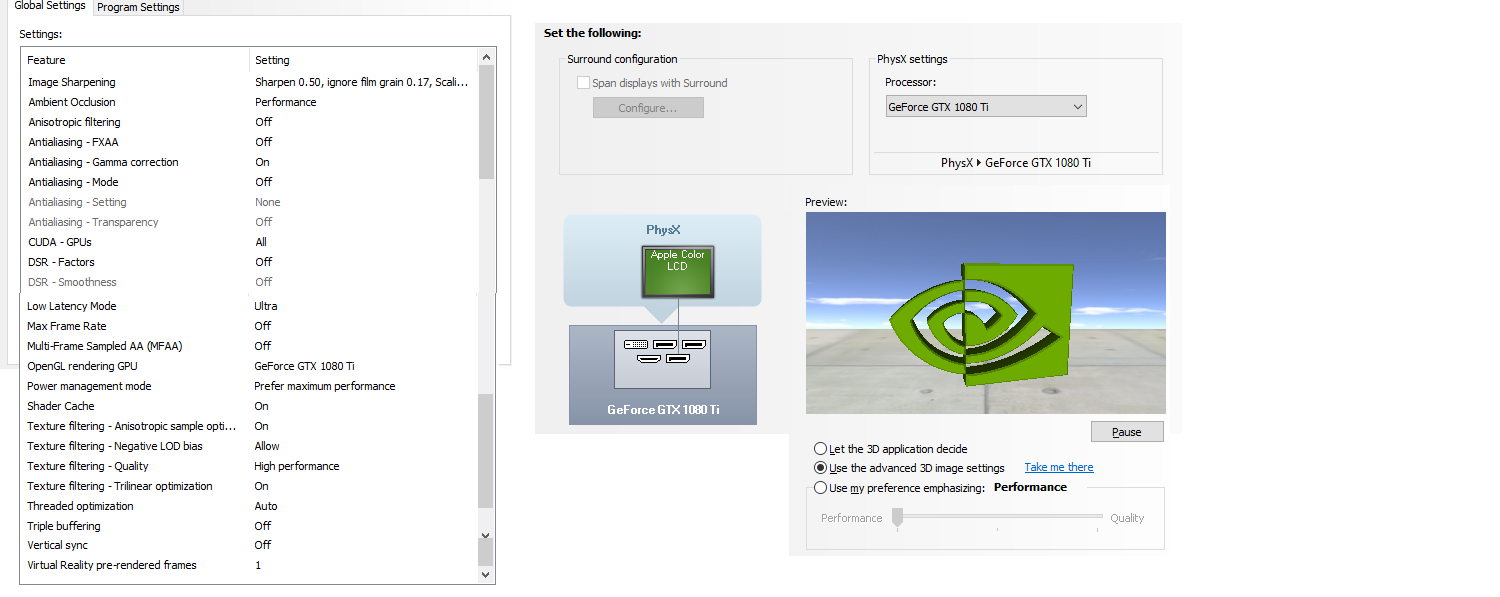1500x597 pixels.
Task: Select the Vertical sync row
Action: 249,545
